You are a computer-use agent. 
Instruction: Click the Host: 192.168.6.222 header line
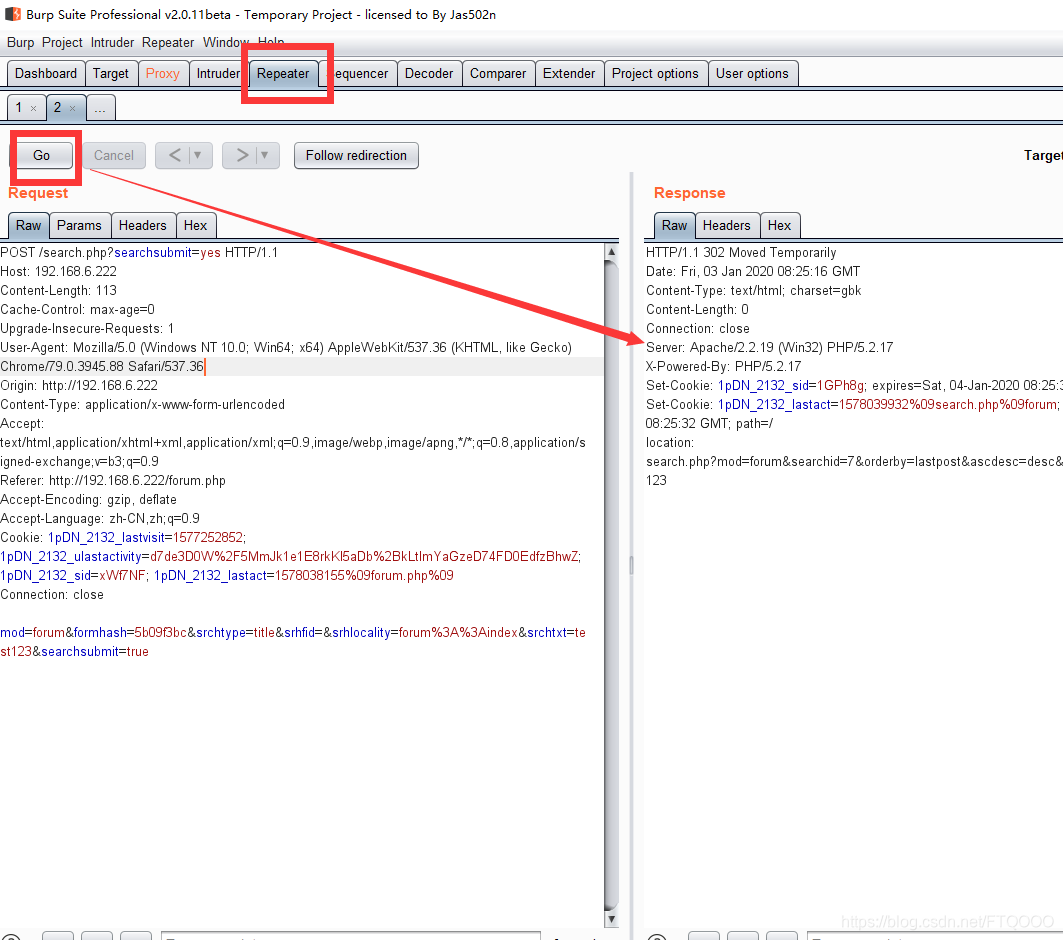click(x=58, y=271)
